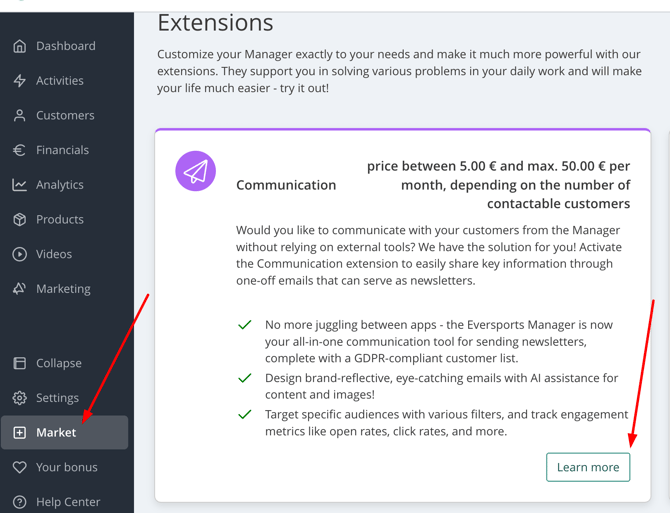Click the purple paper plane Communication icon
The width and height of the screenshot is (670, 513).
[196, 172]
